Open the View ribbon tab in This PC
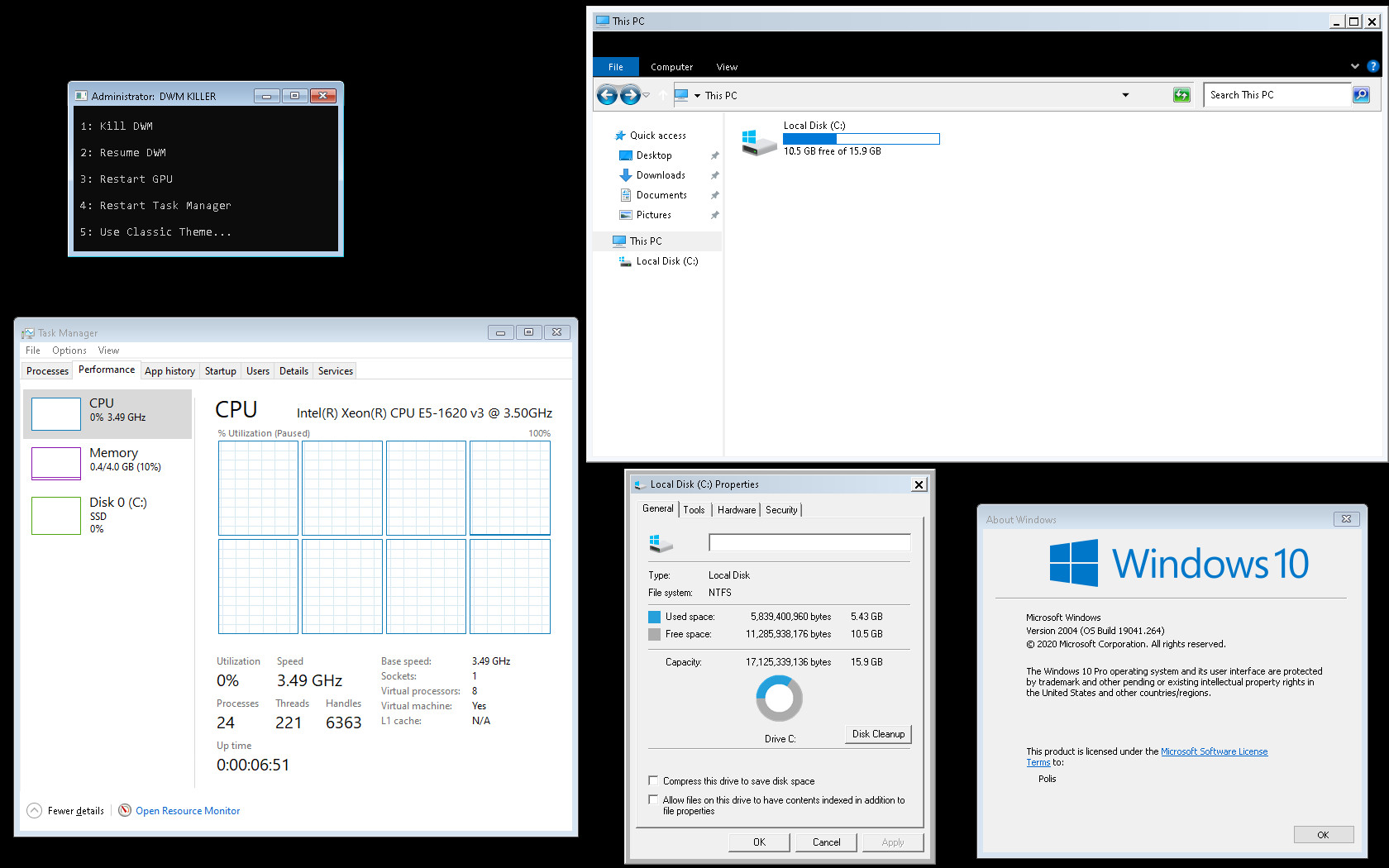 click(x=727, y=67)
